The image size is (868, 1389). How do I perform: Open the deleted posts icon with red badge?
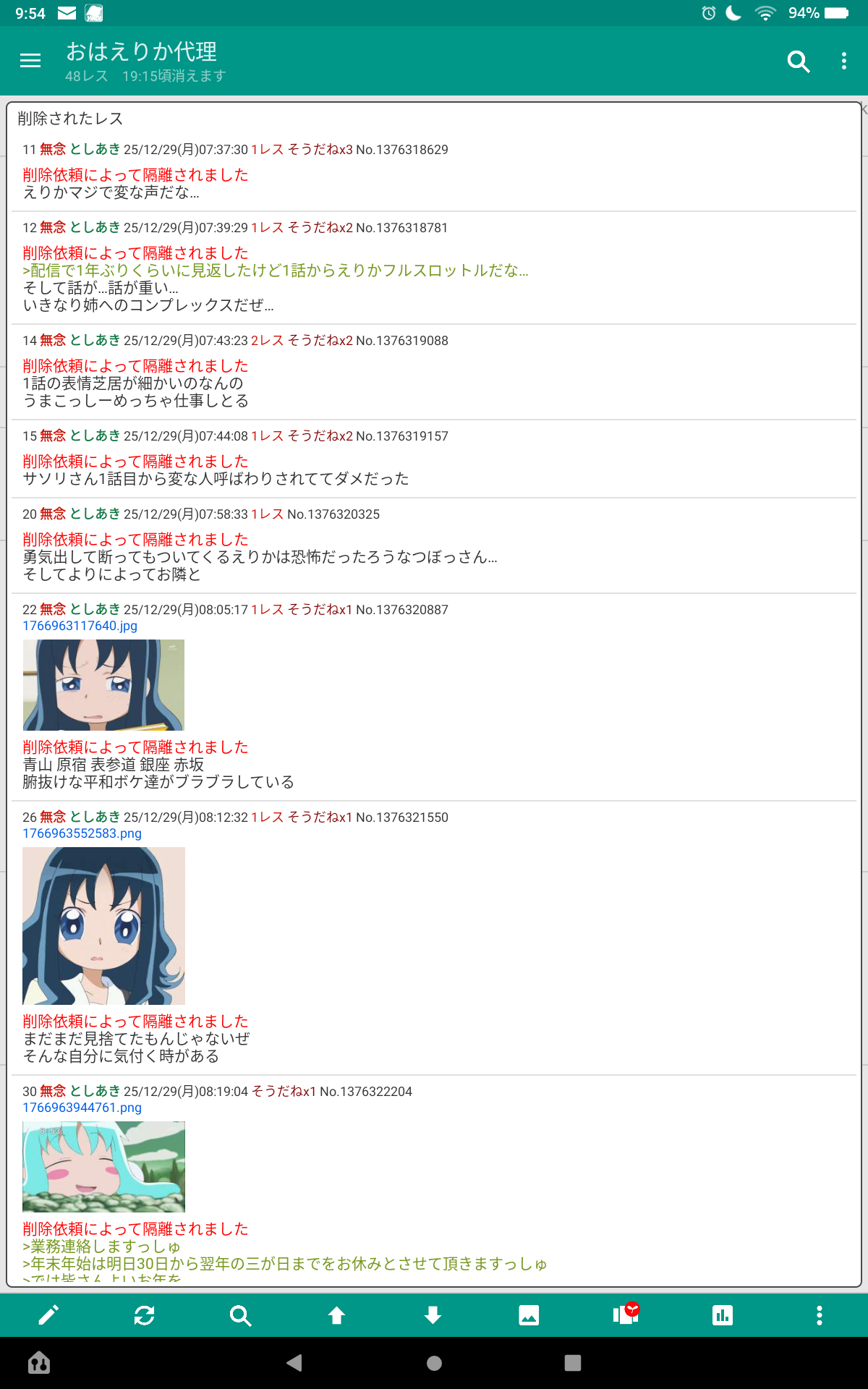click(626, 1313)
